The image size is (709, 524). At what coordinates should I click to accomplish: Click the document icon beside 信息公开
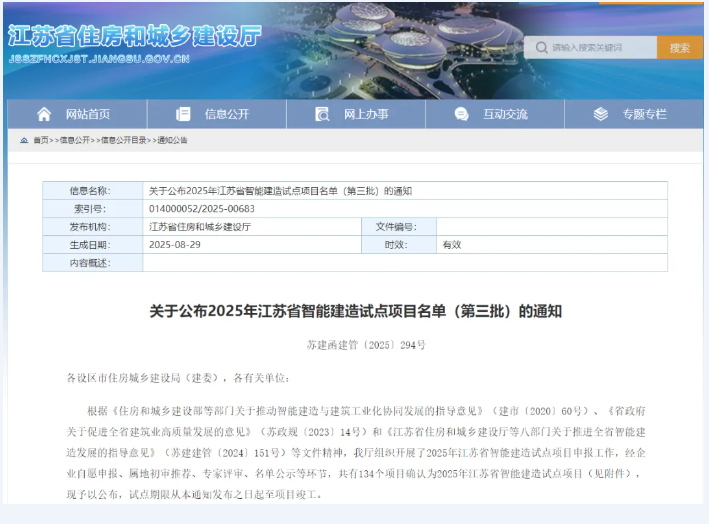point(183,114)
